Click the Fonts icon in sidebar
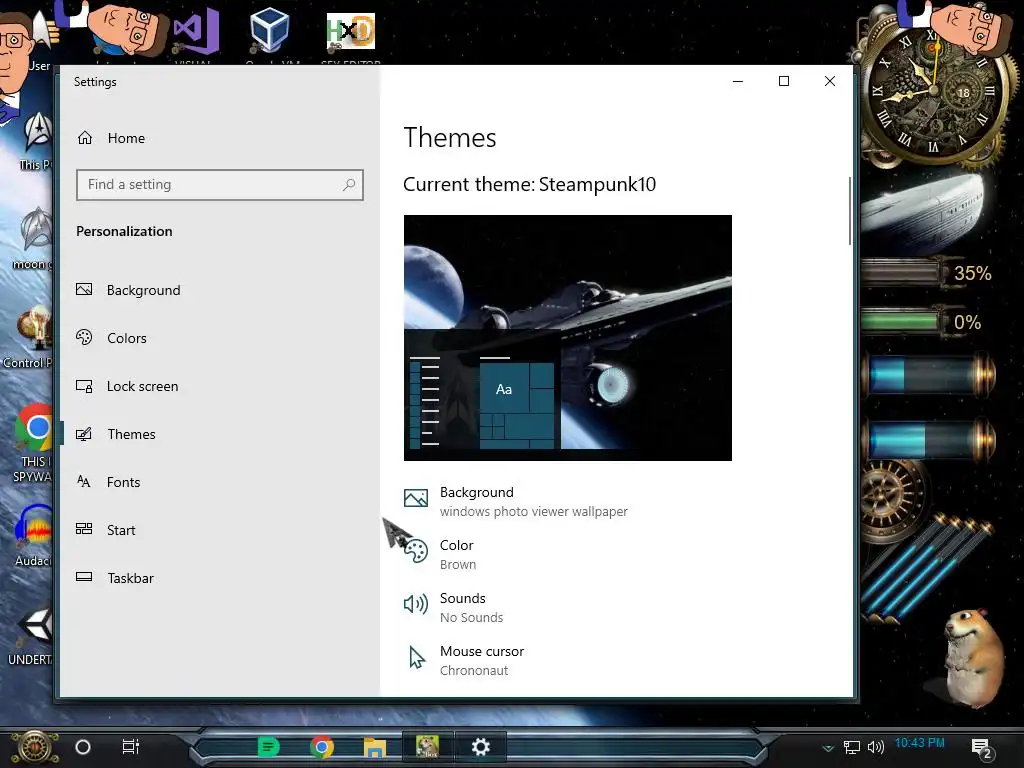This screenshot has width=1024, height=768. [84, 481]
